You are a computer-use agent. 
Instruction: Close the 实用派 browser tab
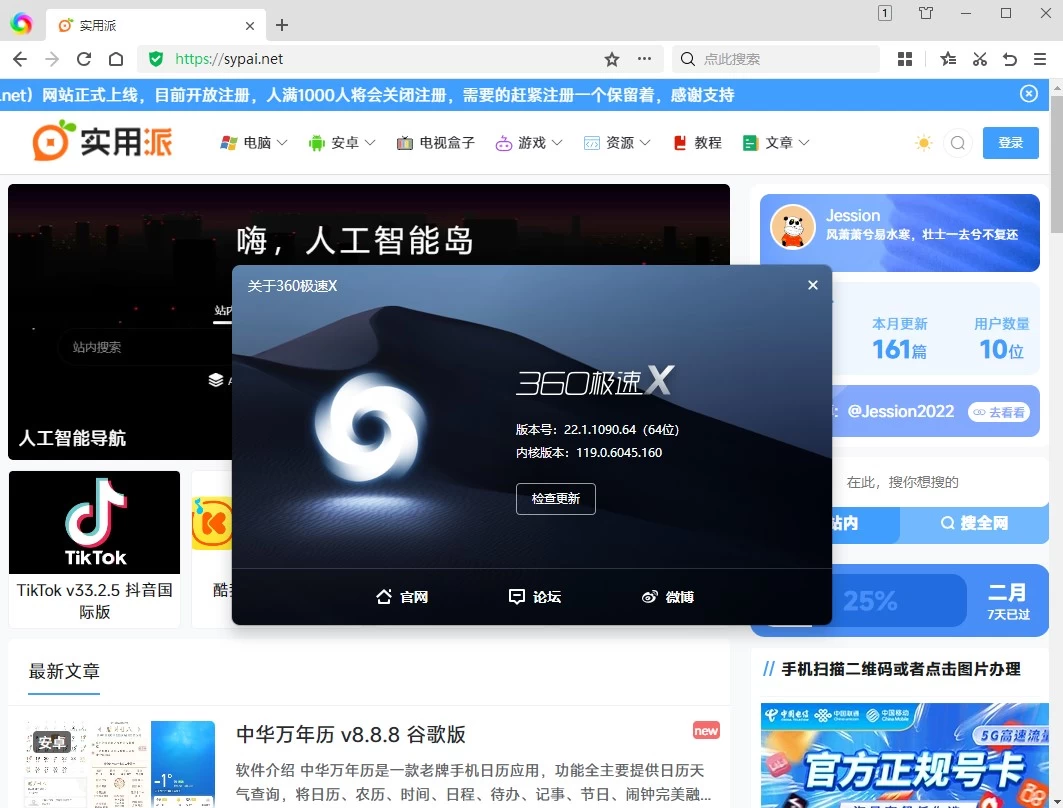pos(249,26)
